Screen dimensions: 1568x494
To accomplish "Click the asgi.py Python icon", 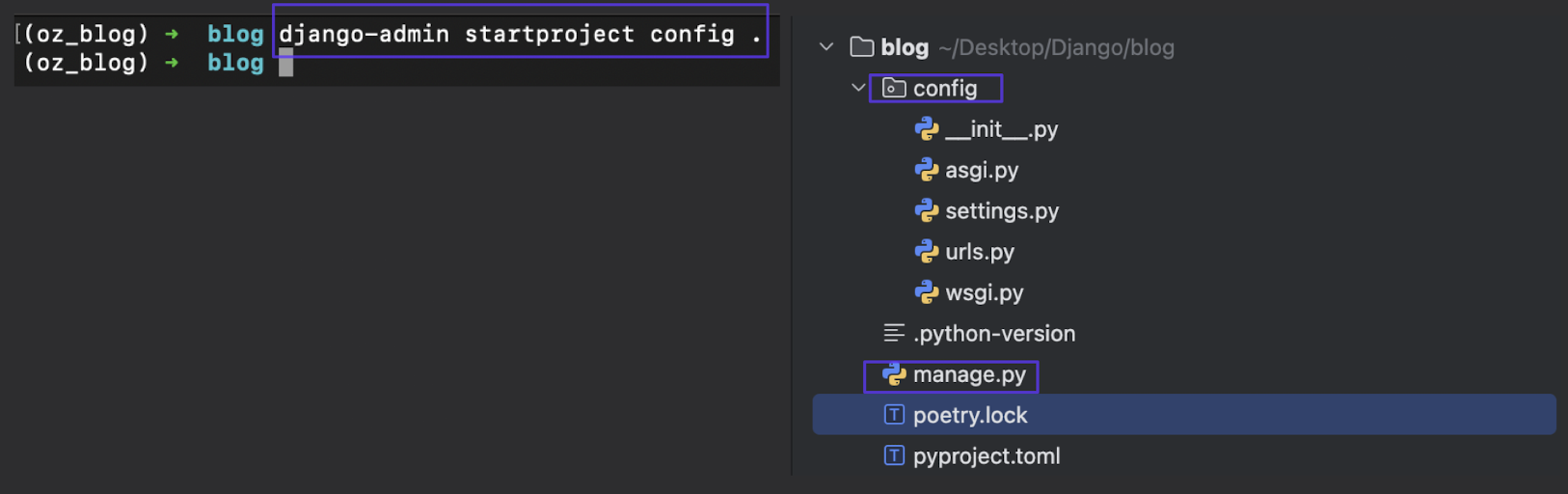I will pos(927,170).
